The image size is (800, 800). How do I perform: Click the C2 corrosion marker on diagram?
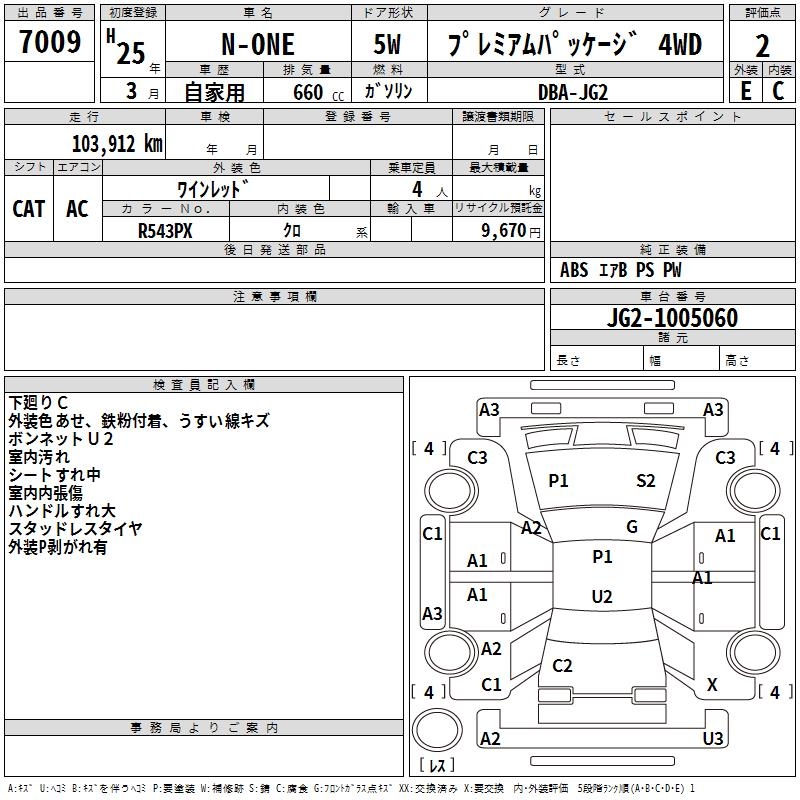pos(562,666)
